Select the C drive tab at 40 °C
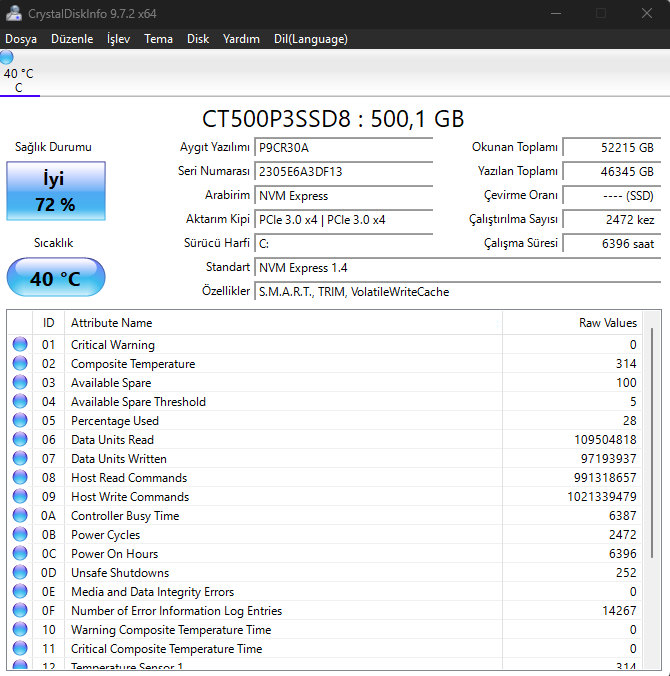 point(19,73)
